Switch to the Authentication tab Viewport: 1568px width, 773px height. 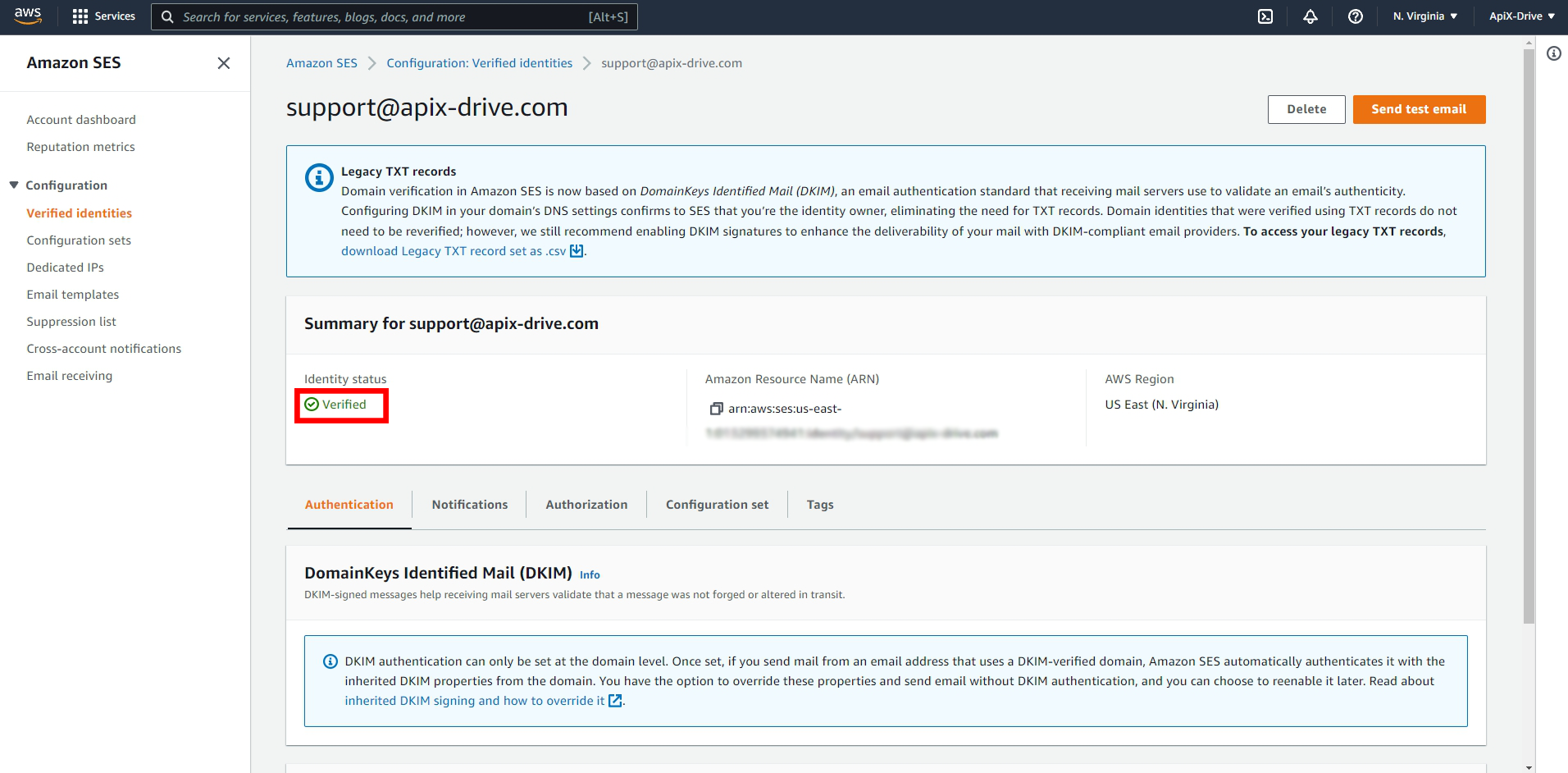tap(349, 505)
